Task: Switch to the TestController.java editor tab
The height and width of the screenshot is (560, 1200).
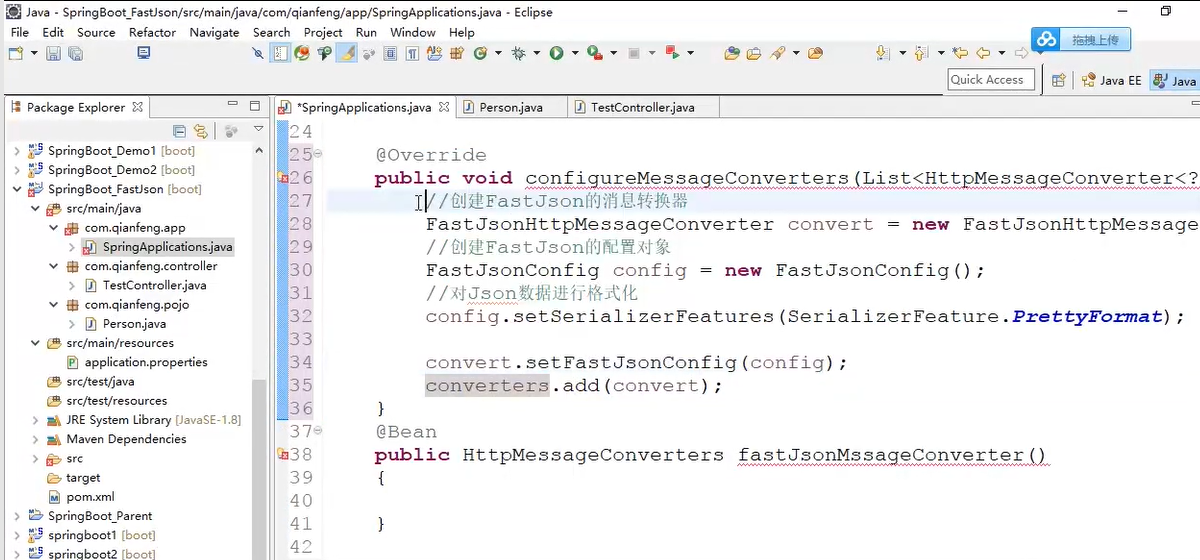Action: (x=642, y=107)
